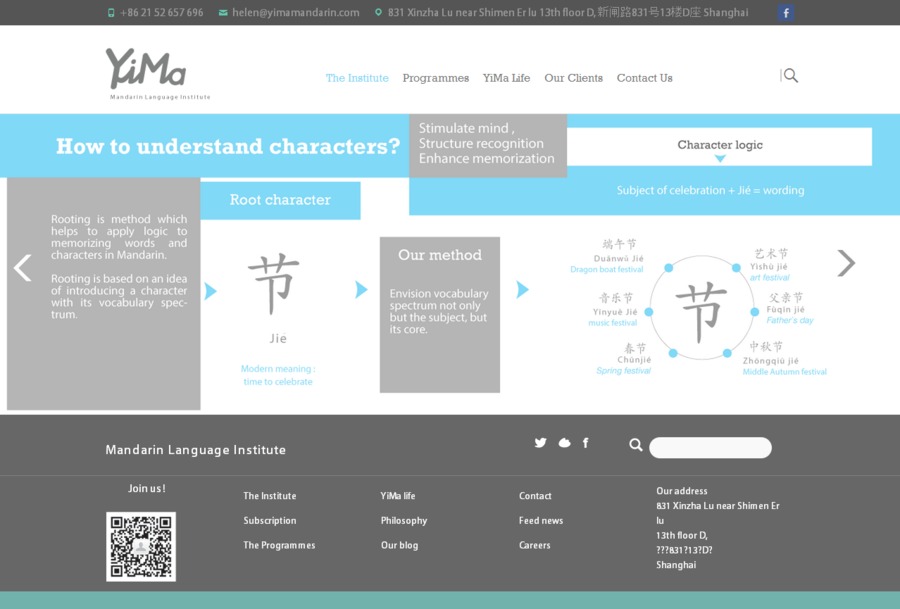
Task: Click the 'Join us!' footer heading
Action: tap(146, 488)
